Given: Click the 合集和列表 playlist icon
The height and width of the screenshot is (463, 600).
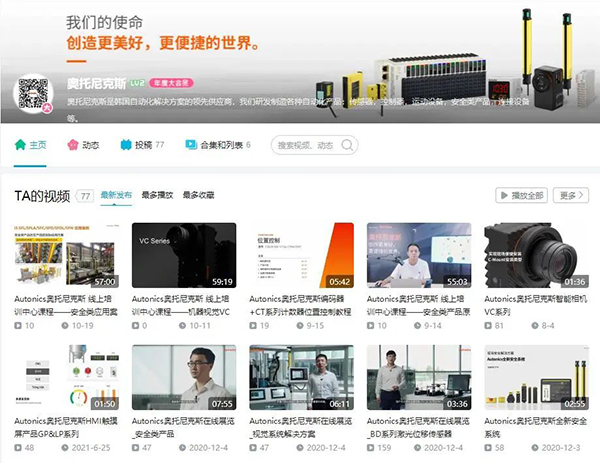Looking at the screenshot, I should (x=191, y=145).
